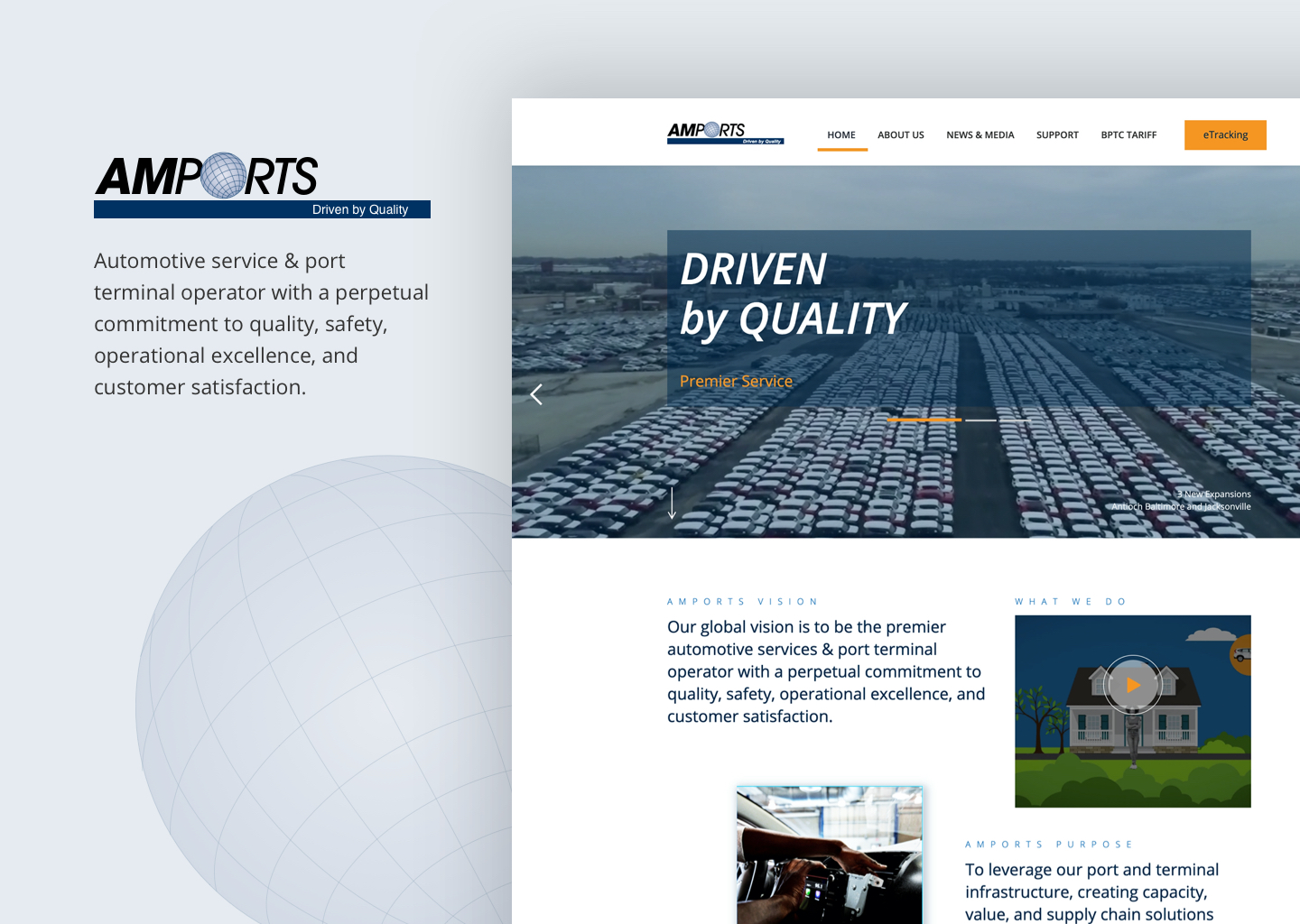Click the person figure inside the What We Do video
Image resolution: width=1300 pixels, height=924 pixels.
coord(1133,731)
